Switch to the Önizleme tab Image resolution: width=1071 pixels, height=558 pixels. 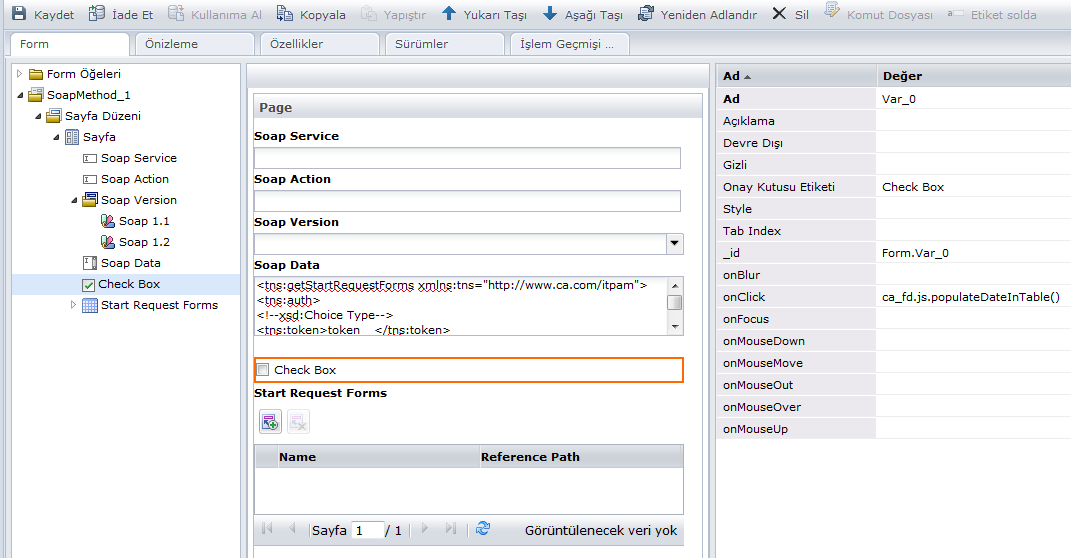195,44
